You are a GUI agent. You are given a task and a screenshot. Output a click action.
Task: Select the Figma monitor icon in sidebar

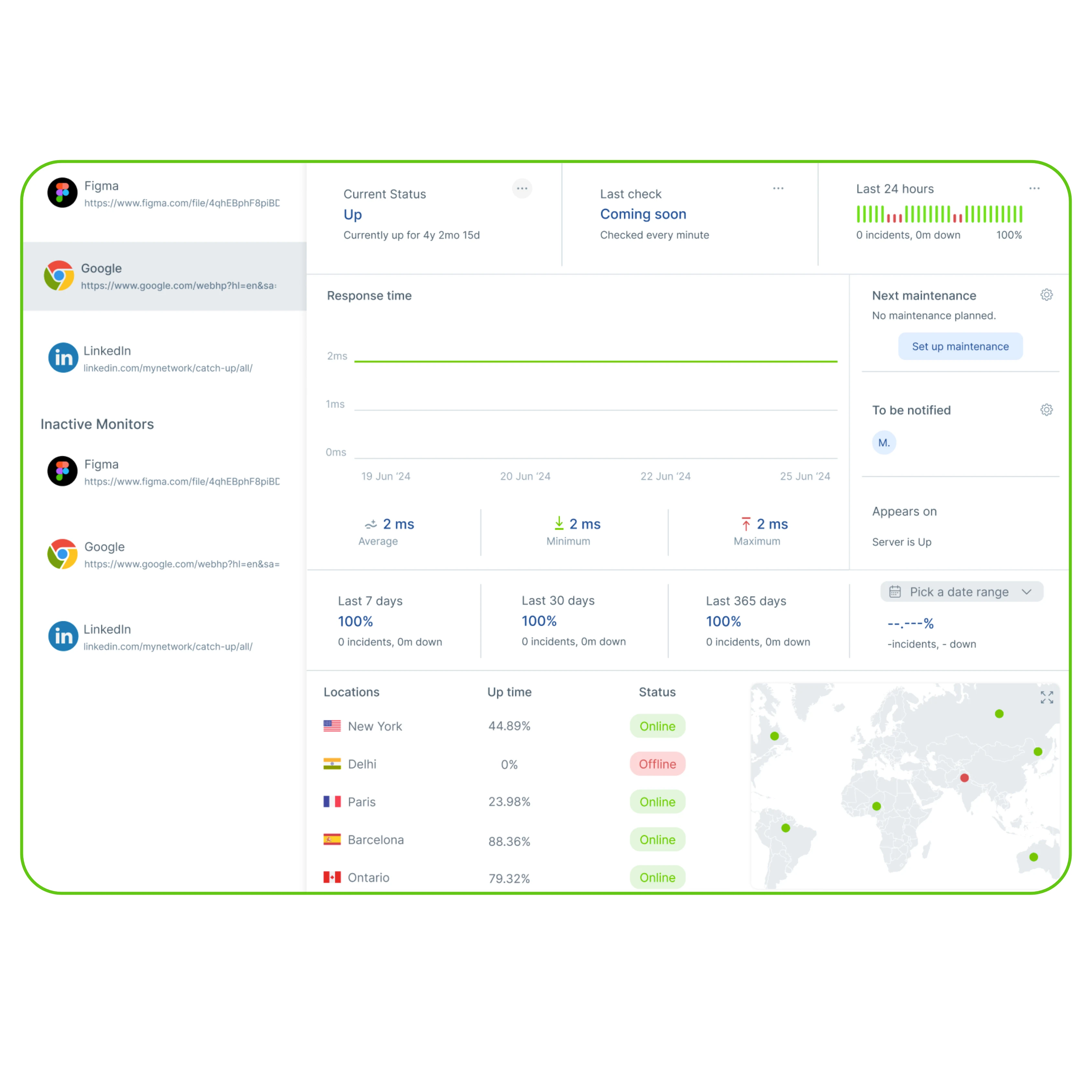click(x=62, y=193)
